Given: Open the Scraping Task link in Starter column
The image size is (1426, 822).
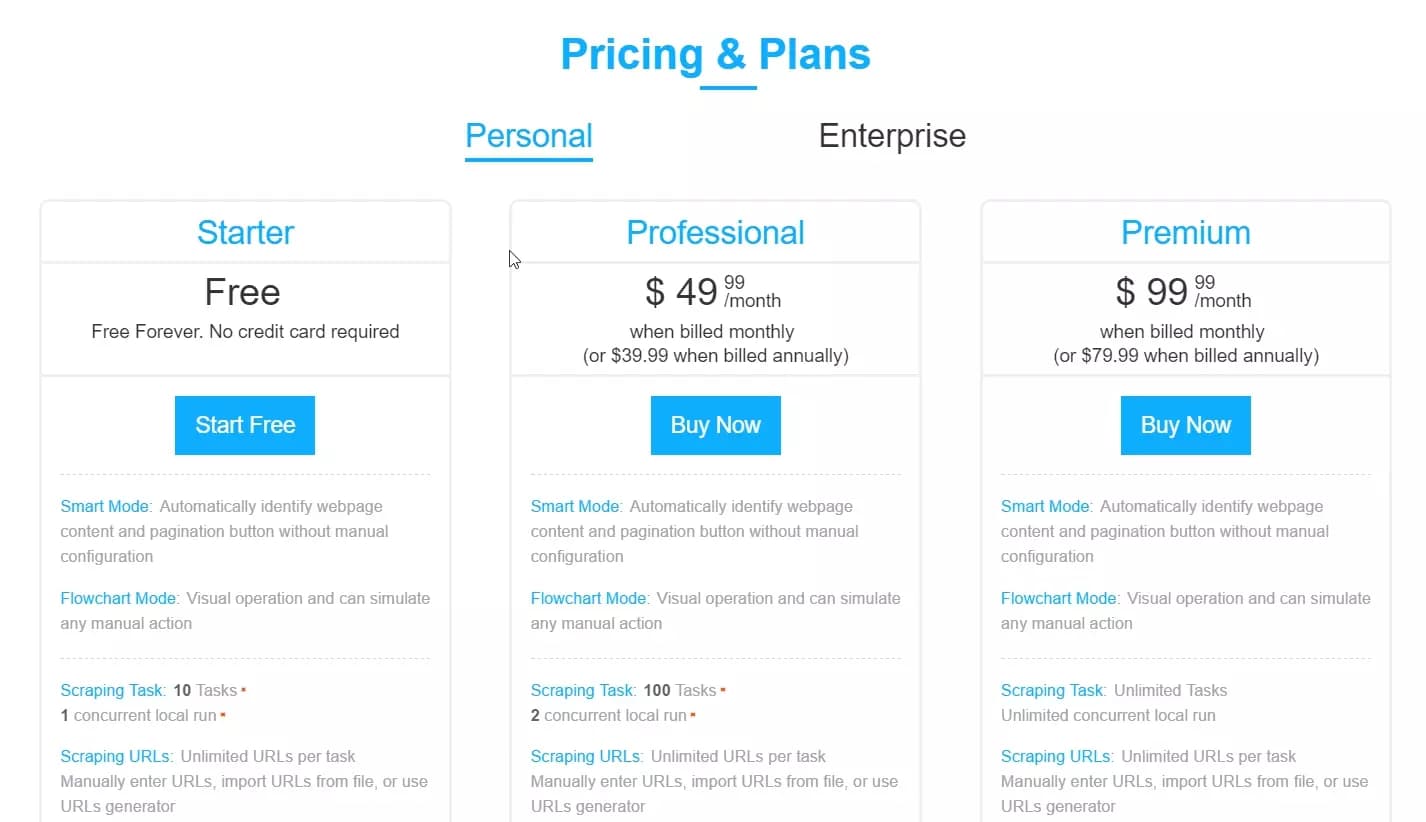Looking at the screenshot, I should [x=112, y=690].
